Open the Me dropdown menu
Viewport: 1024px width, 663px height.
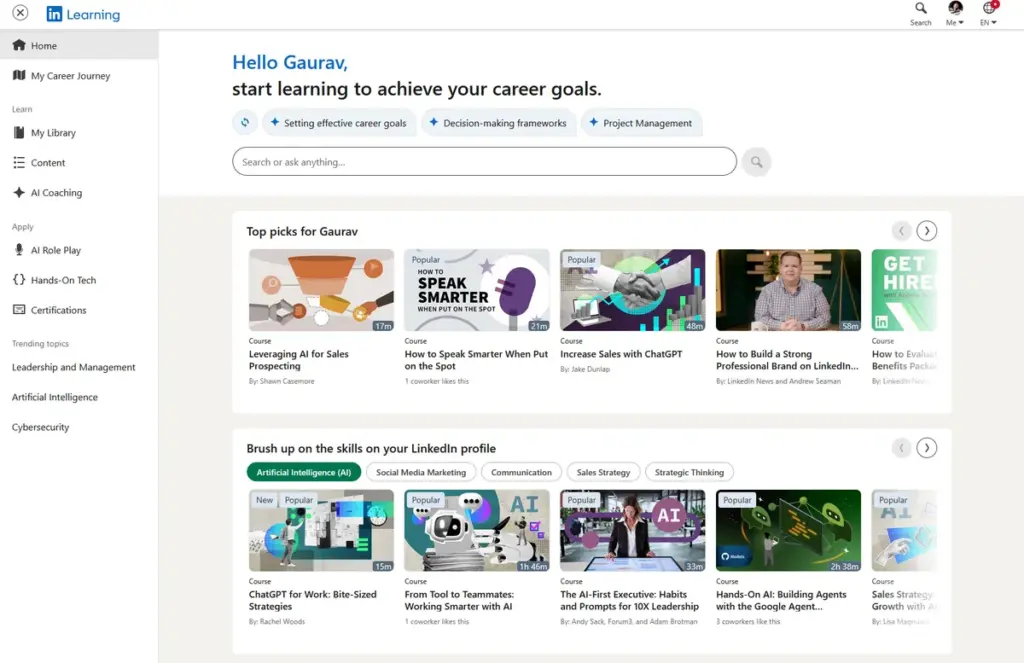pos(954,14)
